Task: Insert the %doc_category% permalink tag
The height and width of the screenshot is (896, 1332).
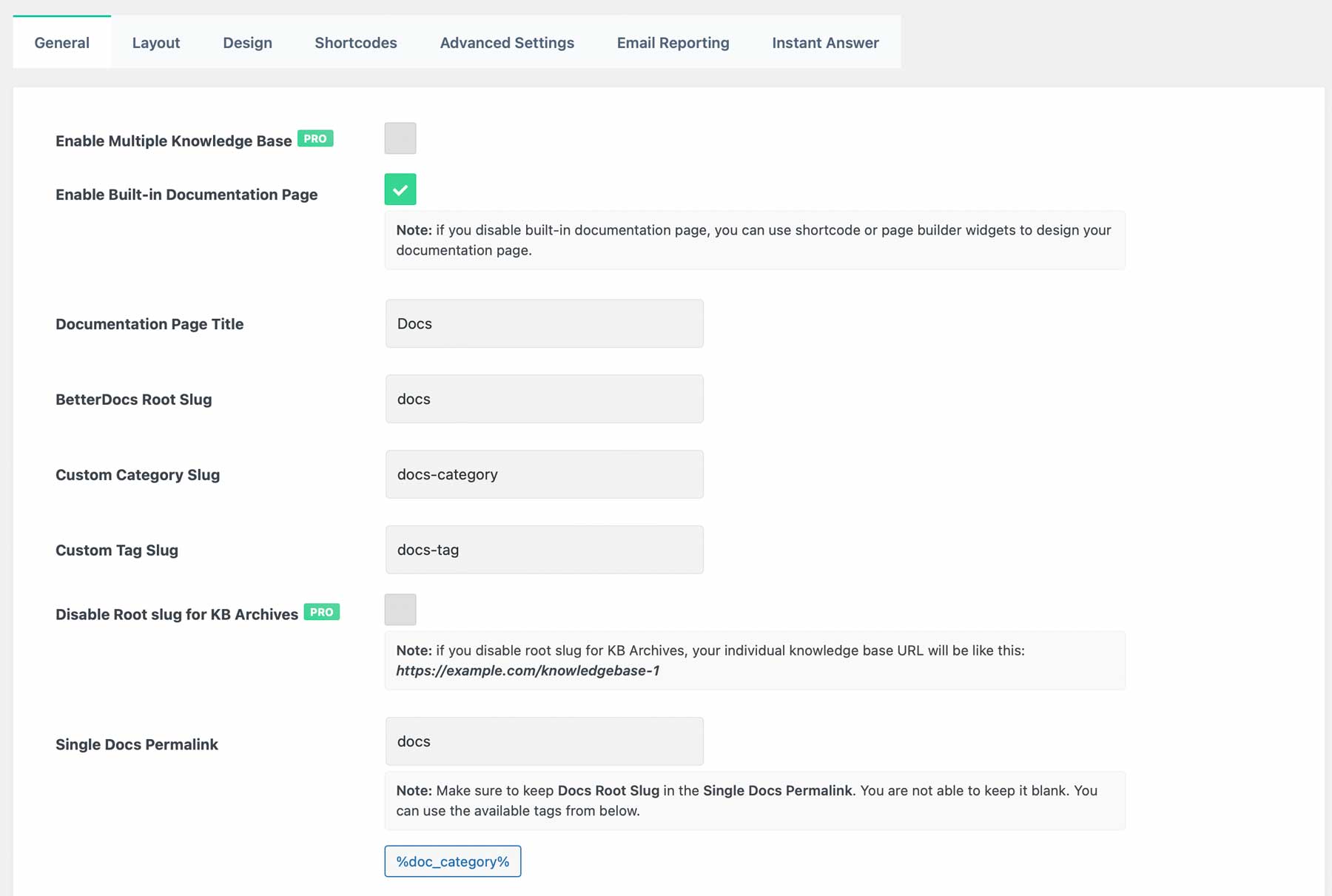Action: (452, 861)
